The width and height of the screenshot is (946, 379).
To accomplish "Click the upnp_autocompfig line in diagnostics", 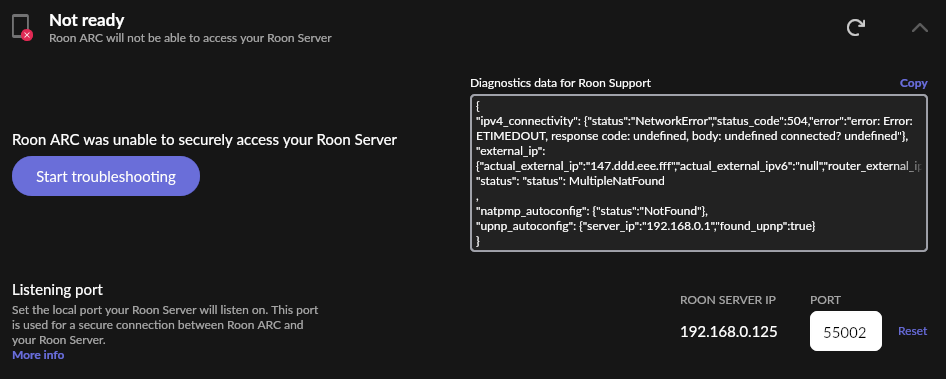I will 645,226.
